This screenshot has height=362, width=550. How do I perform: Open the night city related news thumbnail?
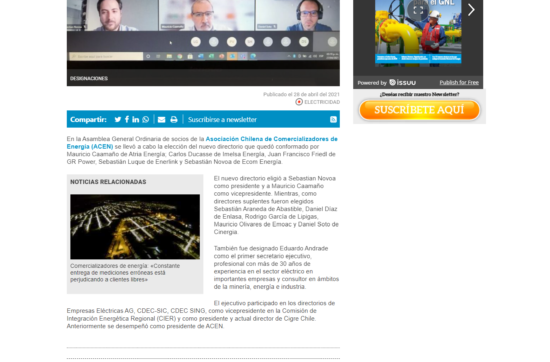(135, 227)
